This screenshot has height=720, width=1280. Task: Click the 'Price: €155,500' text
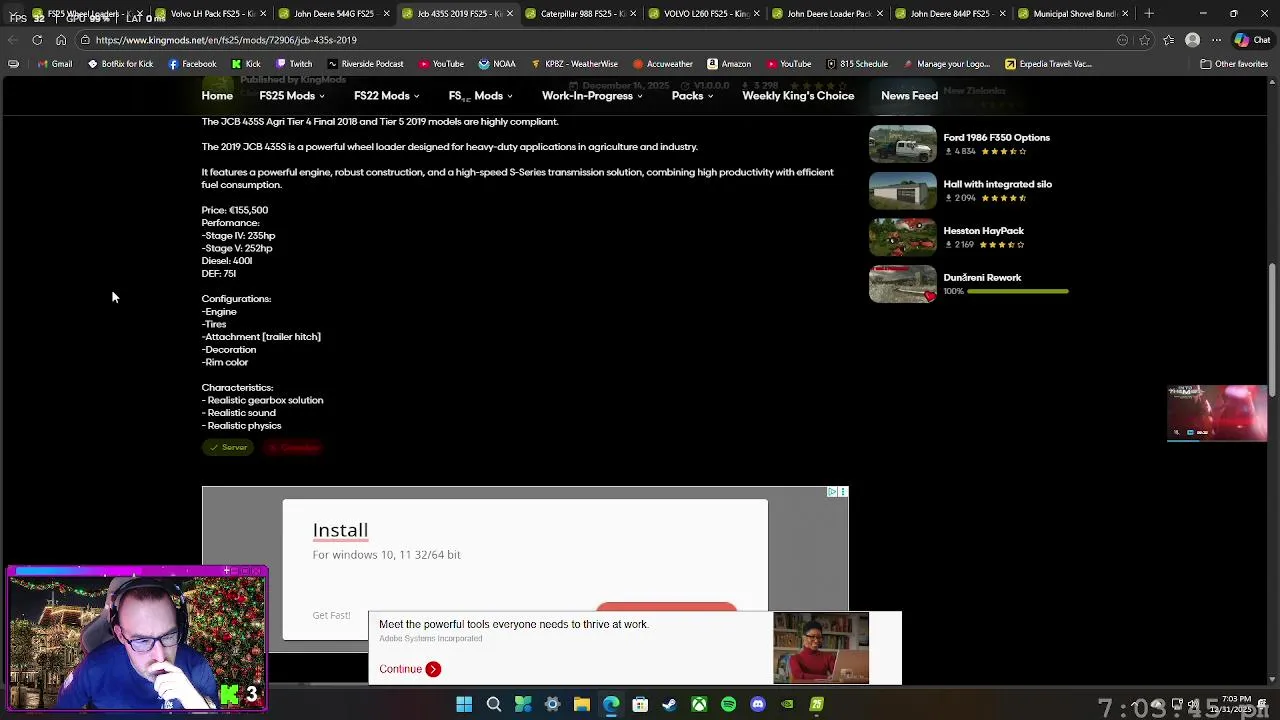[x=235, y=210]
